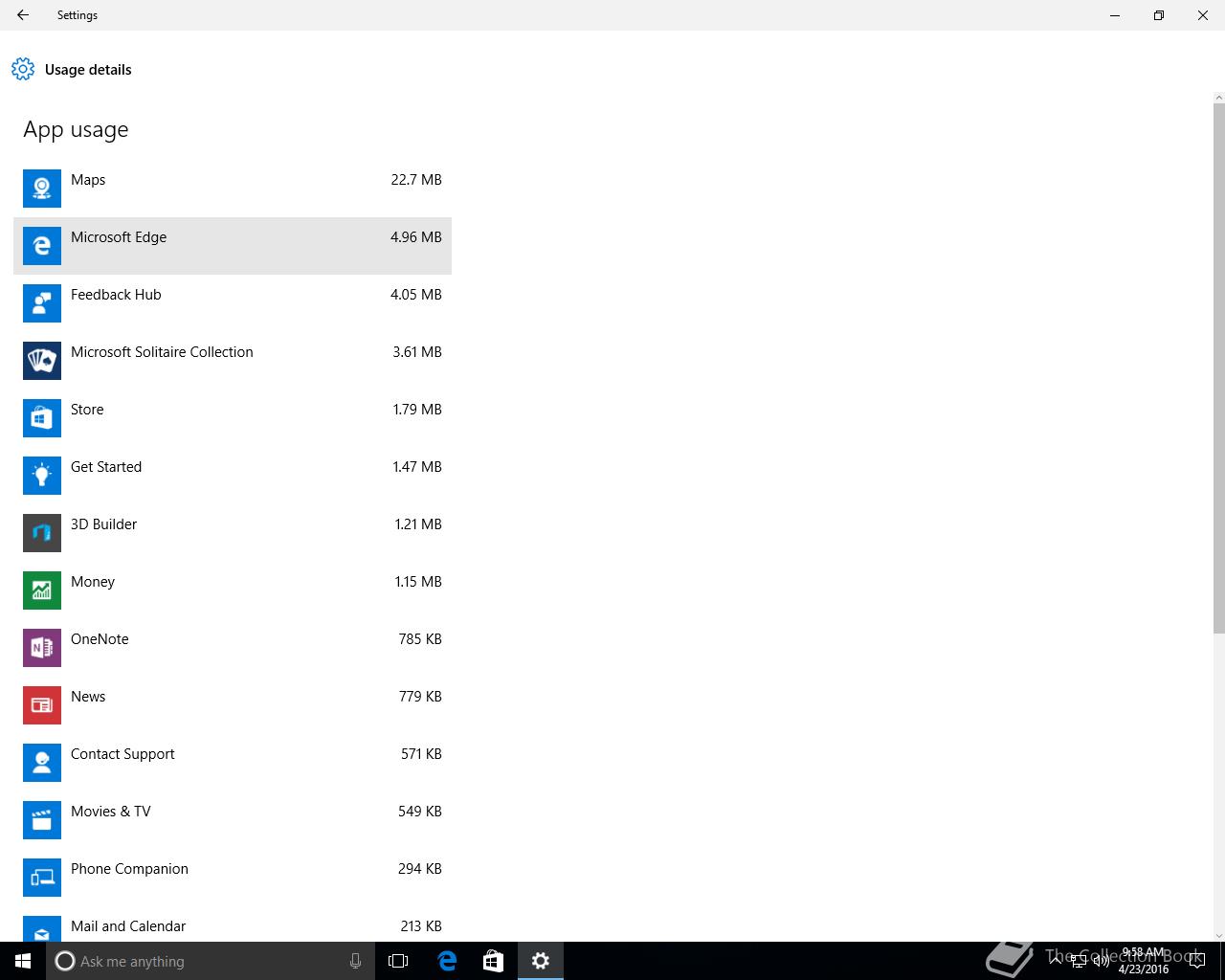Click the Ask me anything search box
This screenshot has height=980, width=1225.
211,961
